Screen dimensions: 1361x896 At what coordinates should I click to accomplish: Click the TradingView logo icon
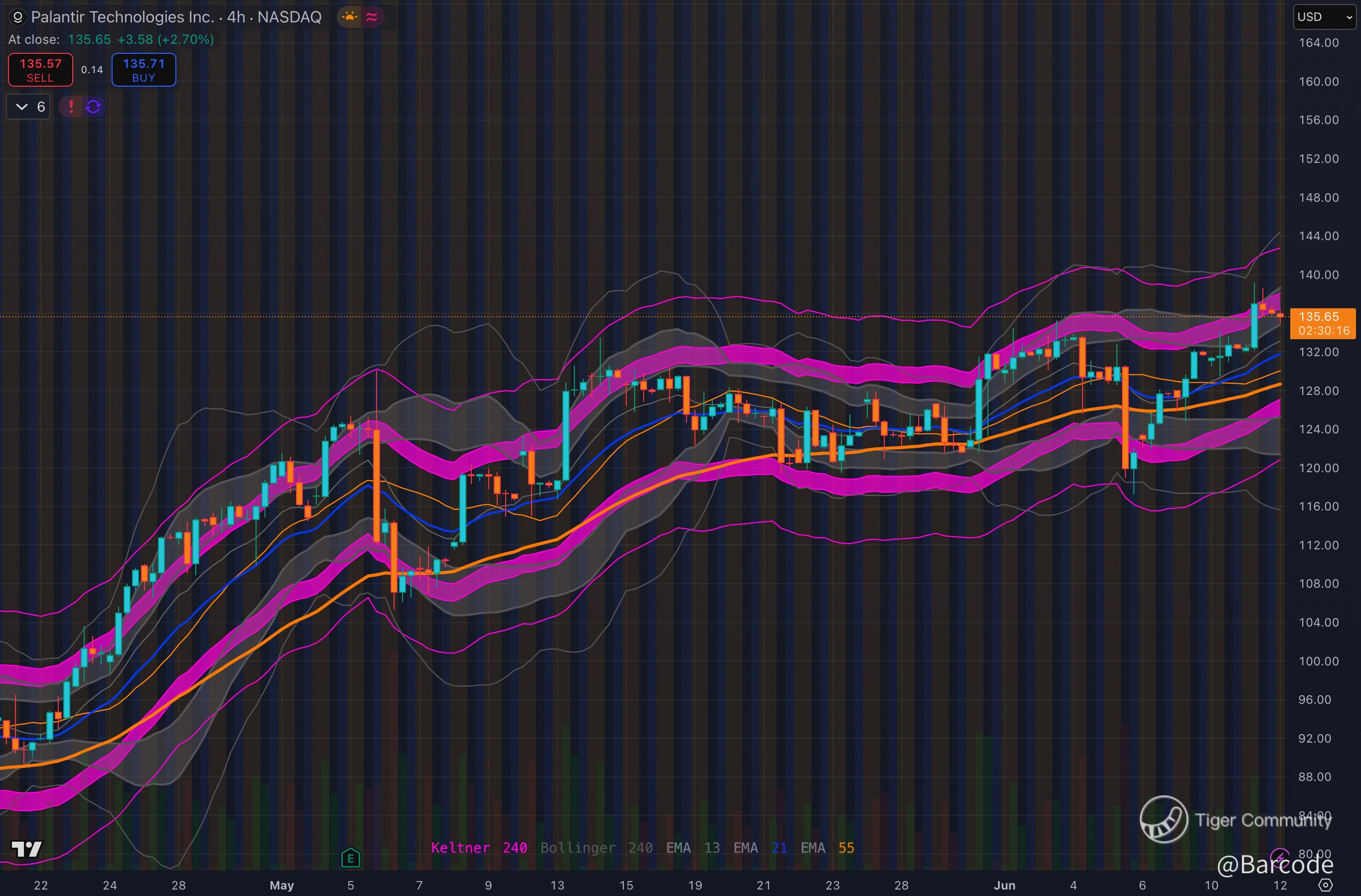click(26, 849)
